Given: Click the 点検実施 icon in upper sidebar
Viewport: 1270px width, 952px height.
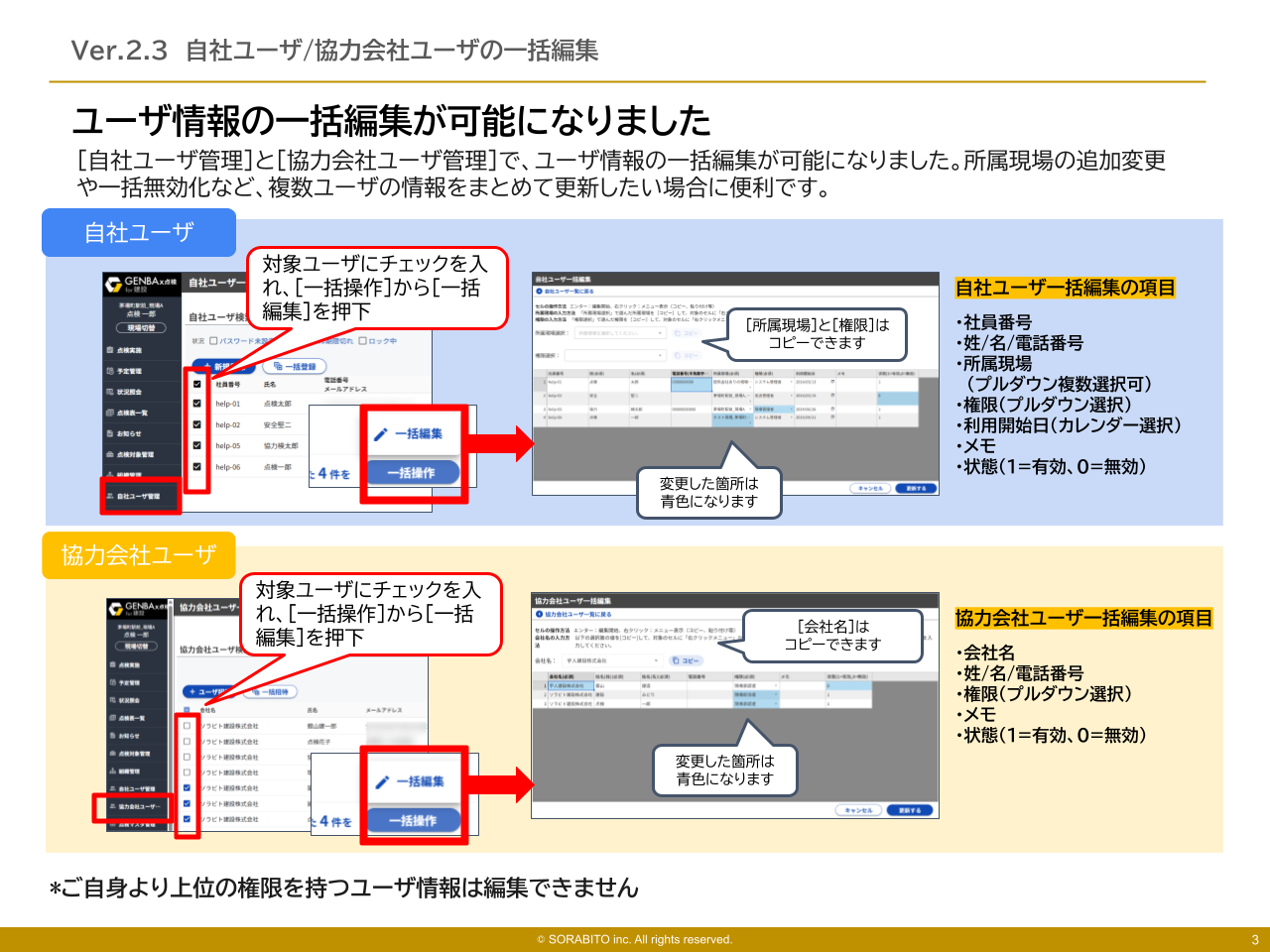Looking at the screenshot, I should click(110, 350).
